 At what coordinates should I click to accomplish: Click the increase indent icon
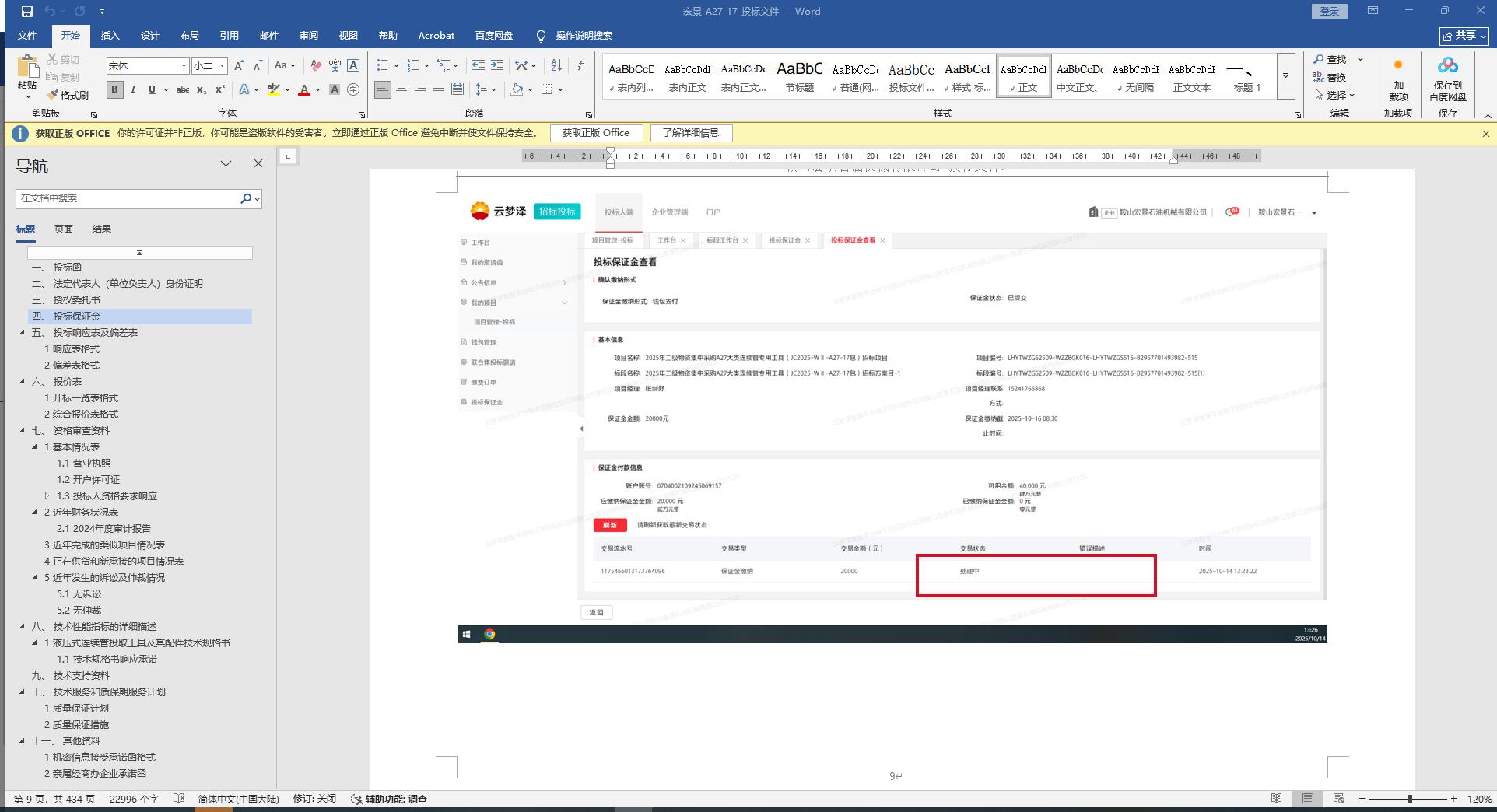click(497, 65)
